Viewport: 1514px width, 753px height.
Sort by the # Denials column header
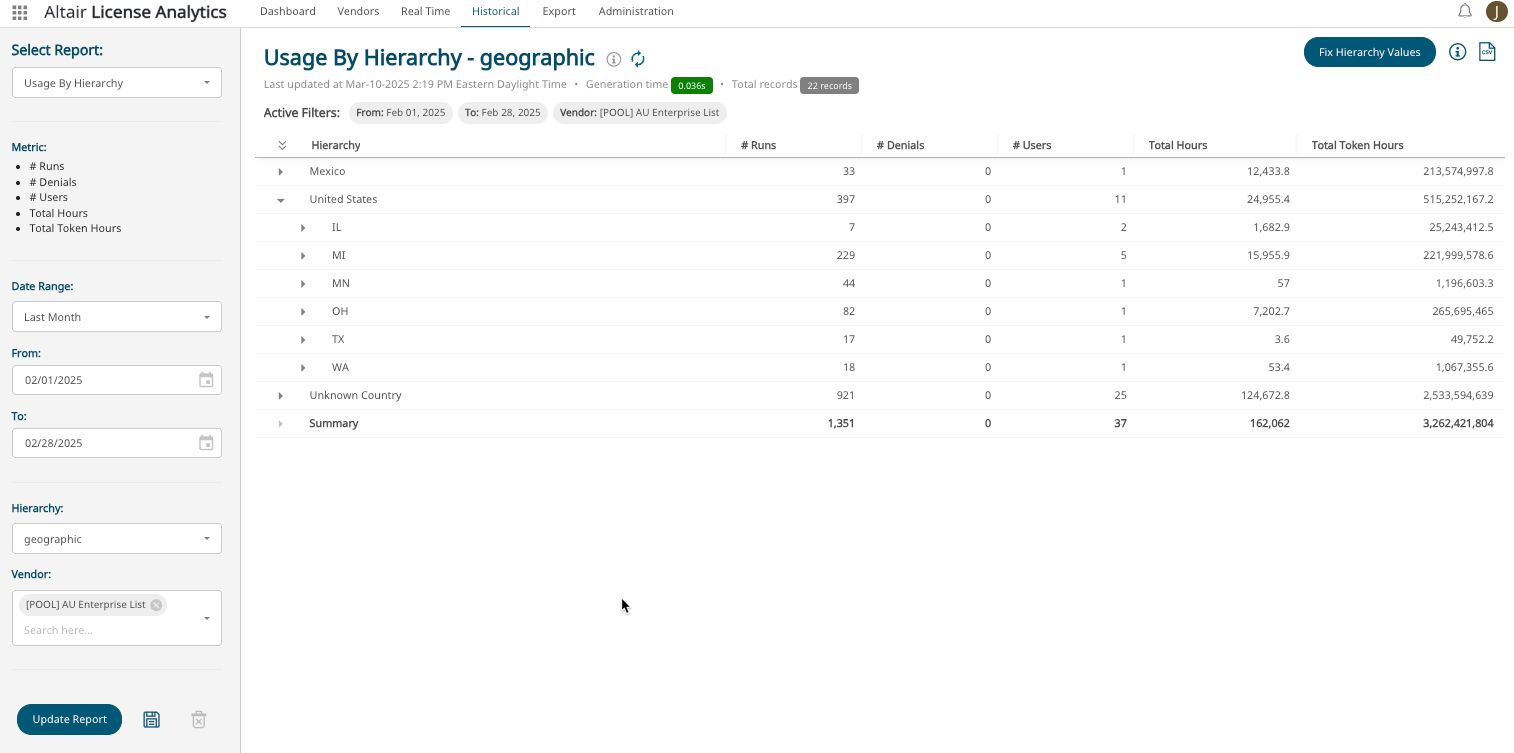(900, 145)
